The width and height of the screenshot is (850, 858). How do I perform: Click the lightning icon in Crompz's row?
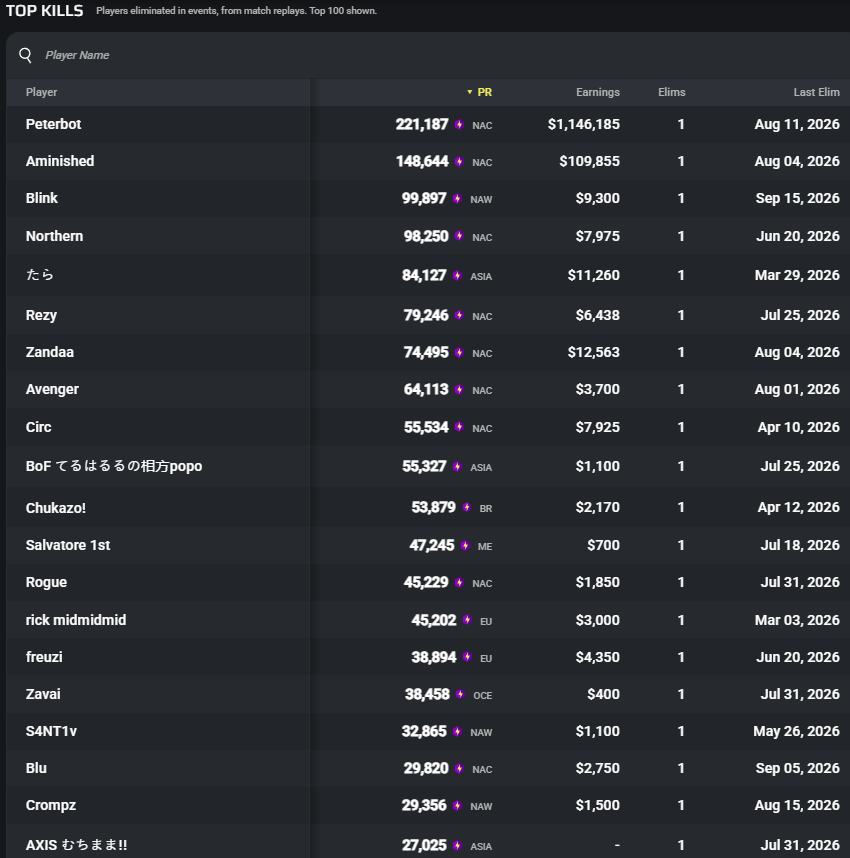coord(458,805)
